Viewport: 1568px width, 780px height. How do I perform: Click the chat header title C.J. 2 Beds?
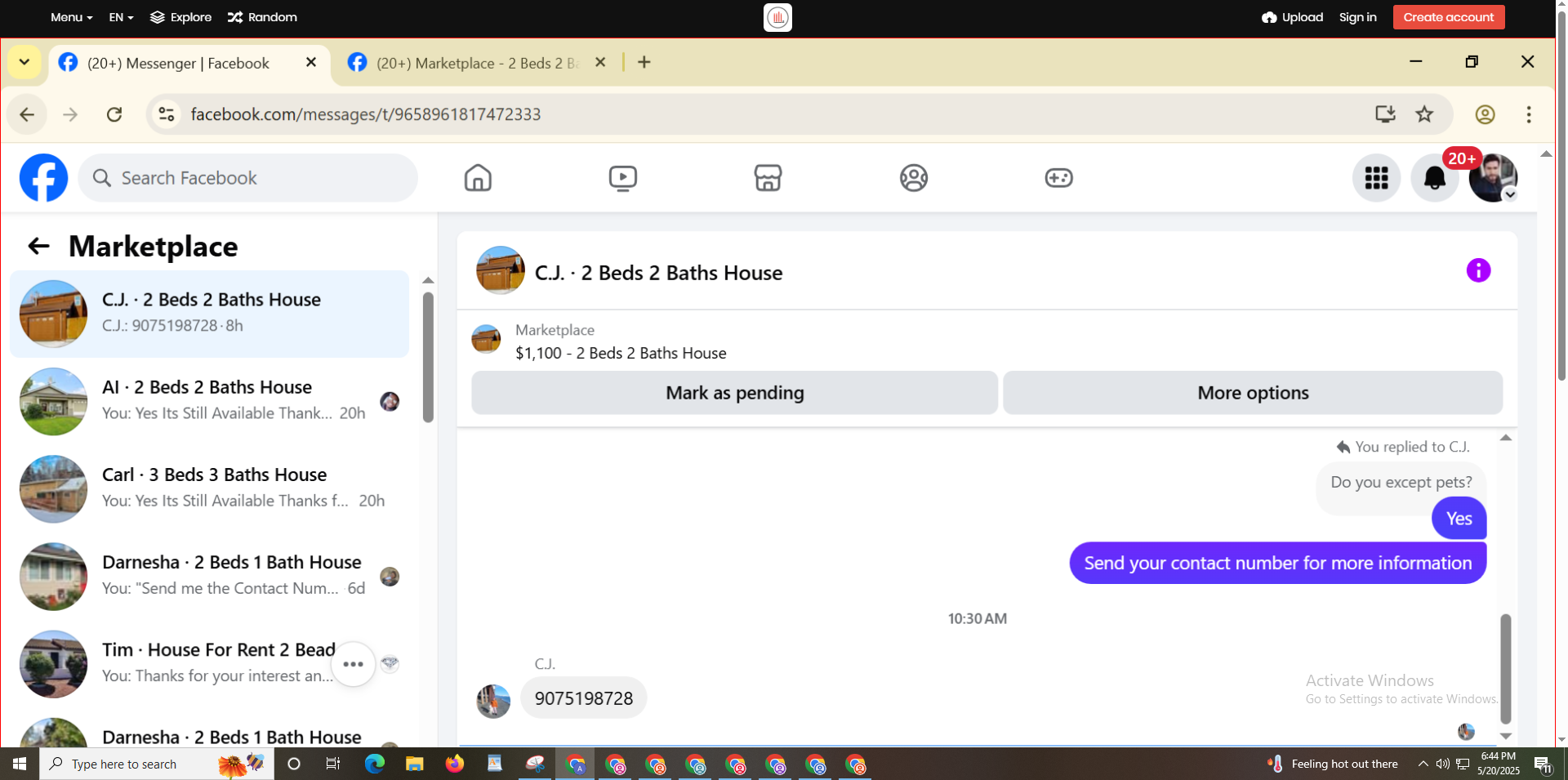point(658,273)
